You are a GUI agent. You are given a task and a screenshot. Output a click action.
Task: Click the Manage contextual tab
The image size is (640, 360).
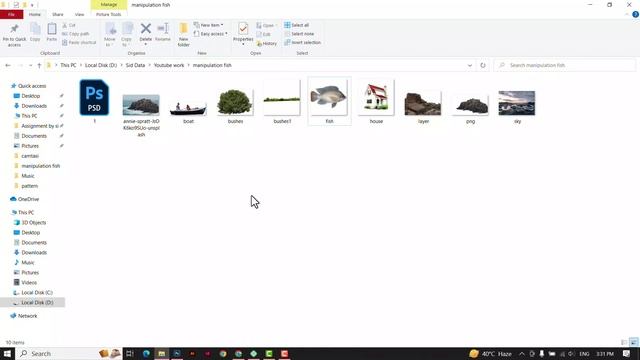tap(109, 4)
